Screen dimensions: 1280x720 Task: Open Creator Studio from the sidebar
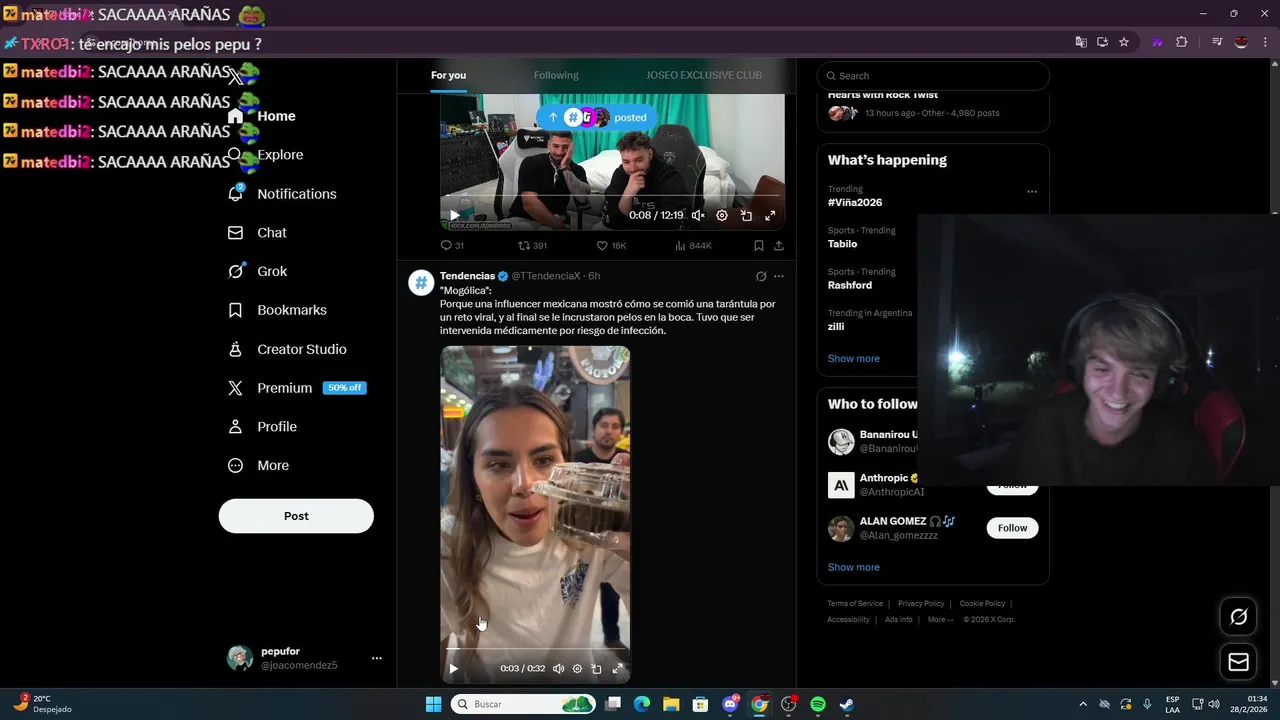288,349
